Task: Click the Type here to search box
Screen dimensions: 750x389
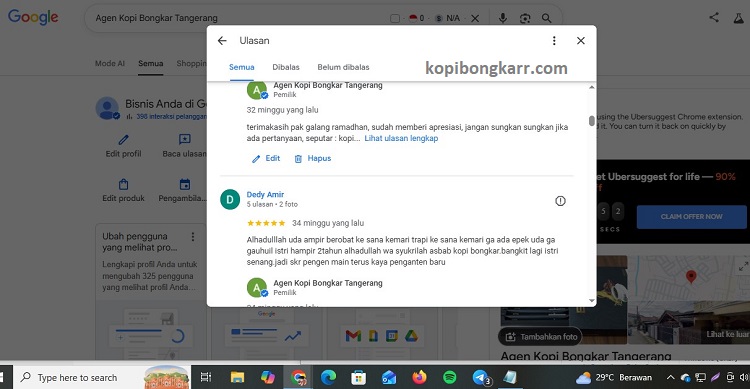Action: [102, 378]
